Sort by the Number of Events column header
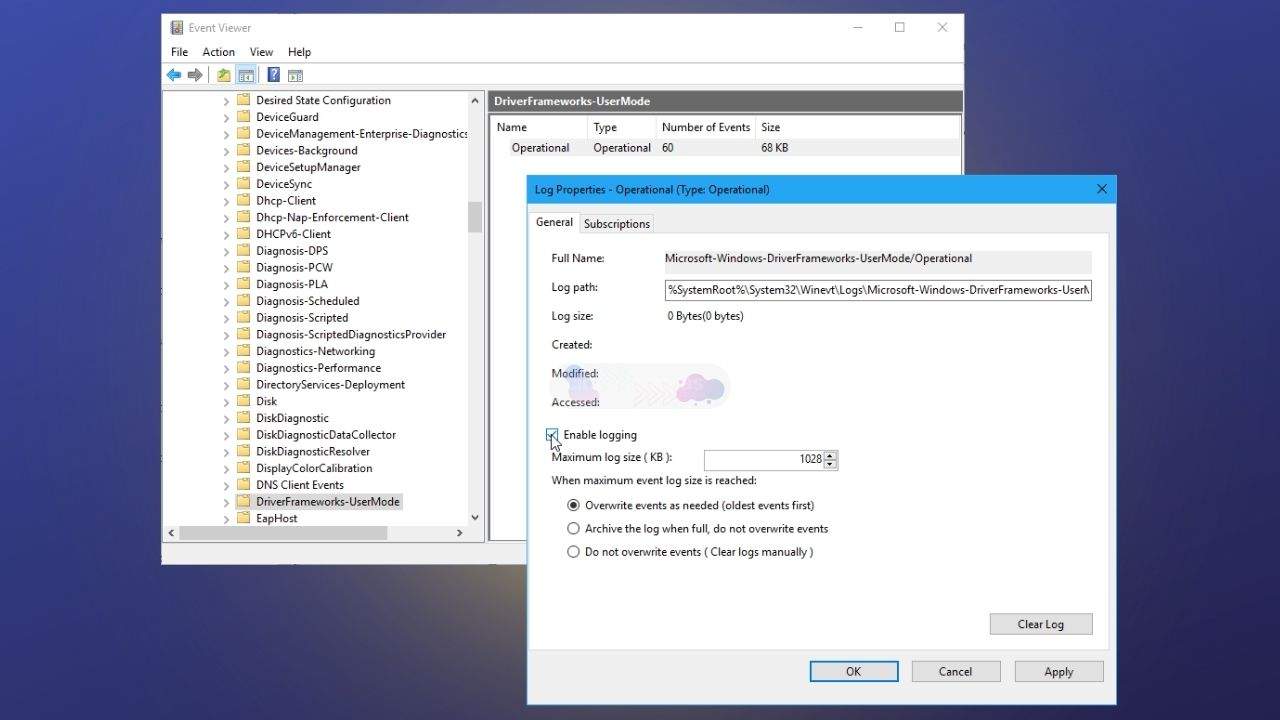 coord(706,127)
